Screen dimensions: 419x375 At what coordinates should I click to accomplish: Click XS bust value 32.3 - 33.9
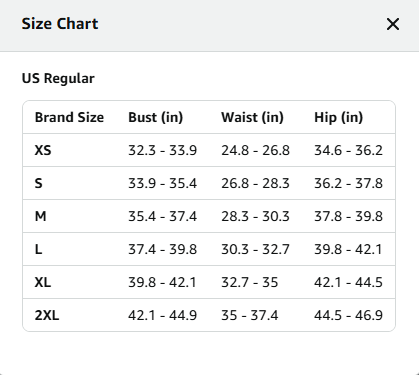(163, 150)
